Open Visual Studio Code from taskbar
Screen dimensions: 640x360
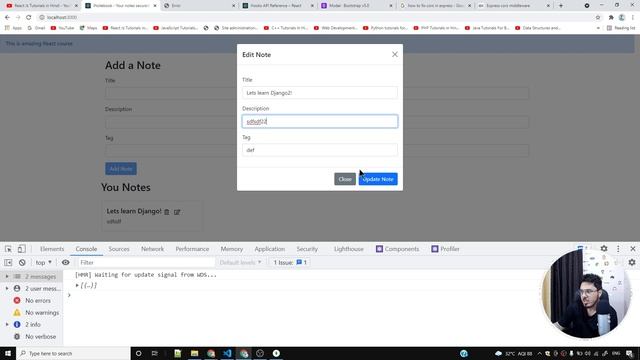(x=227, y=353)
